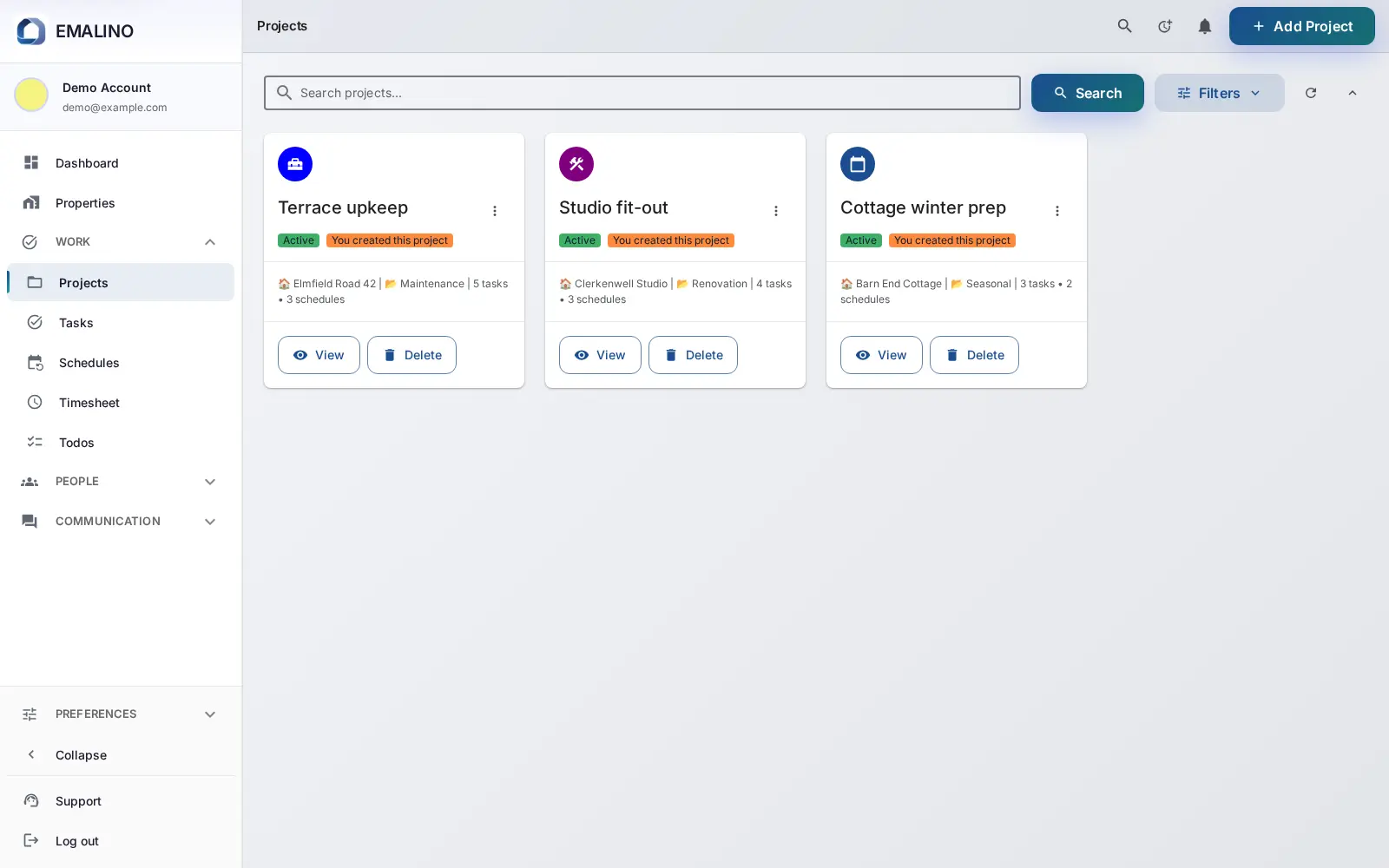
Task: Click the blue Search button
Action: click(1087, 93)
